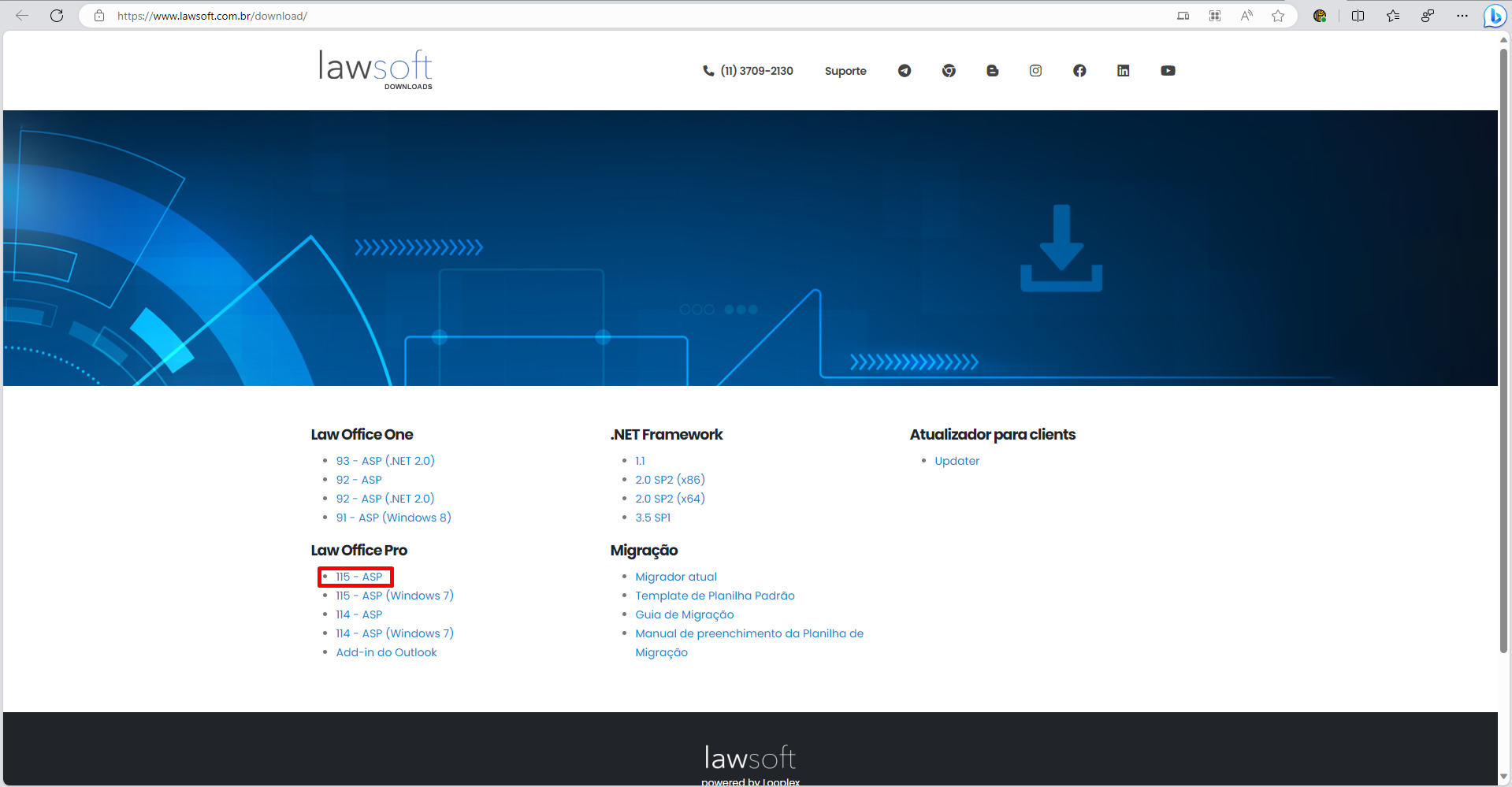Download .NET 2.0 SP2 (x86)

point(671,480)
